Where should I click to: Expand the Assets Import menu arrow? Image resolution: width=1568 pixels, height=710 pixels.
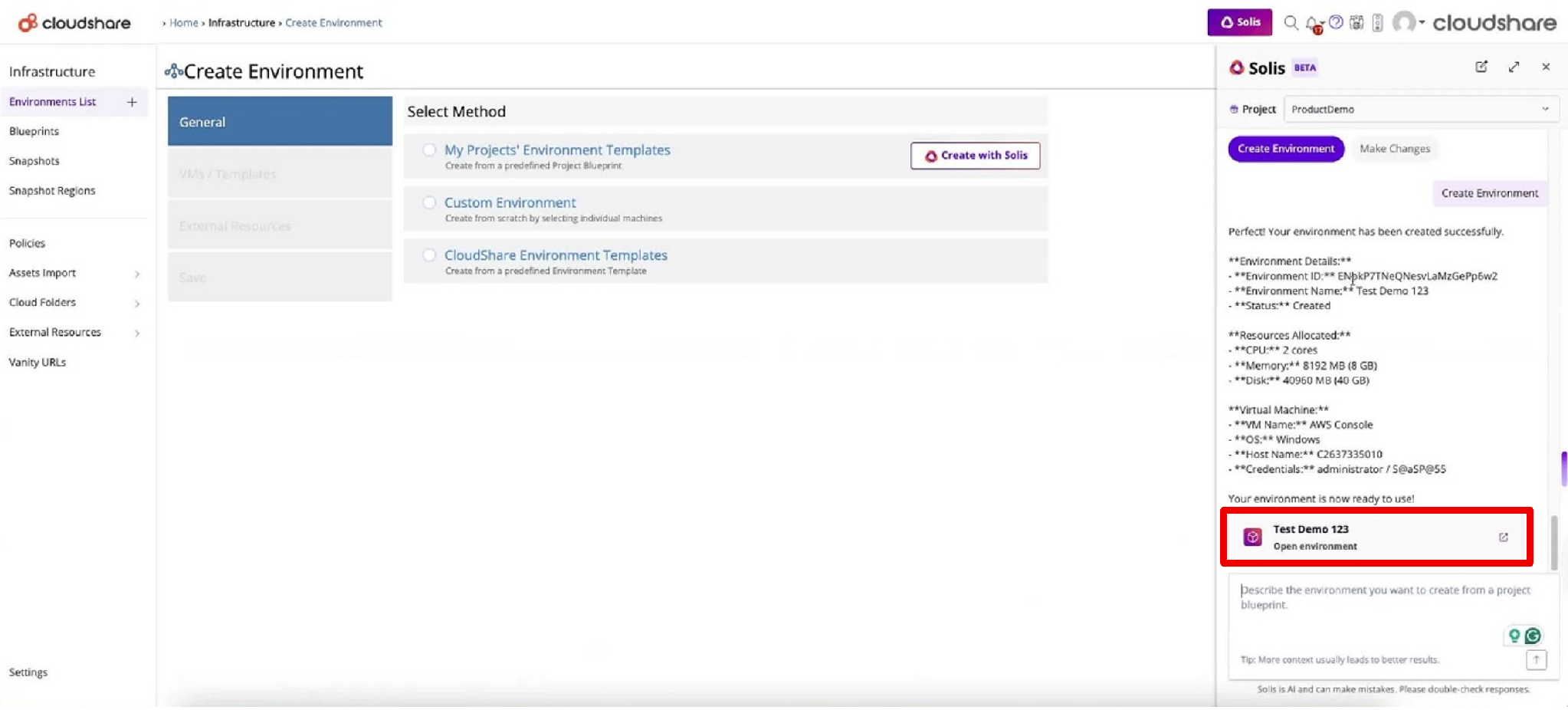137,274
